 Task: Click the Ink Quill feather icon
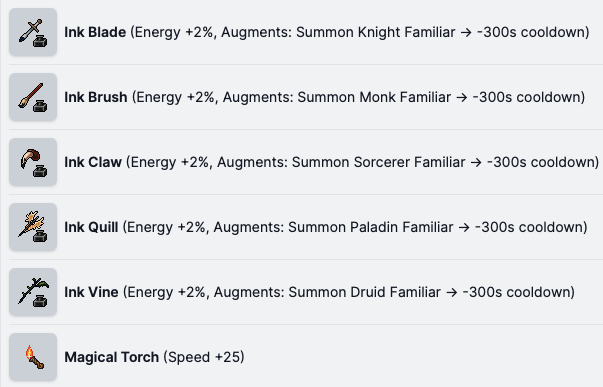pos(33,227)
